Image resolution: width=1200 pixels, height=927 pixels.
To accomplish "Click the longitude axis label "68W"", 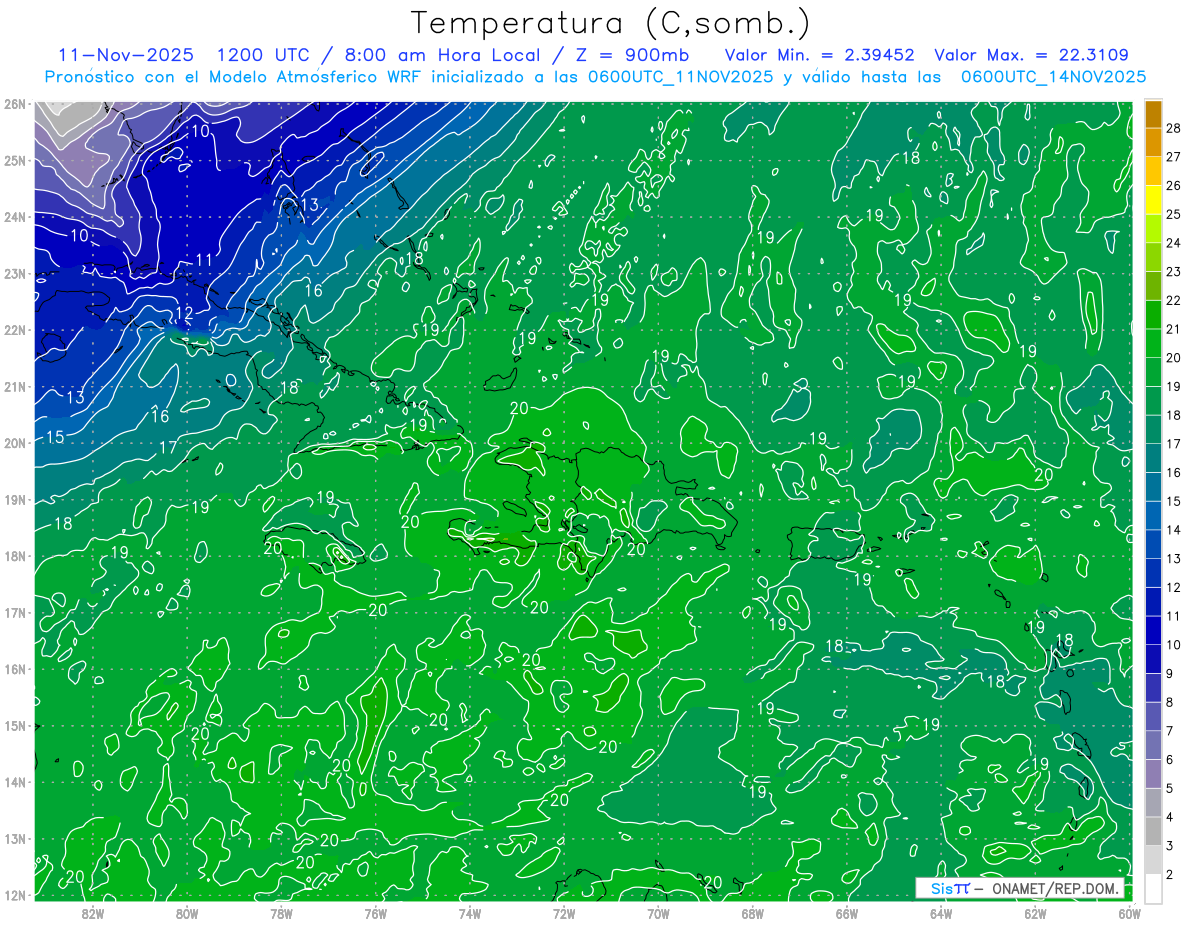I will pos(752,914).
